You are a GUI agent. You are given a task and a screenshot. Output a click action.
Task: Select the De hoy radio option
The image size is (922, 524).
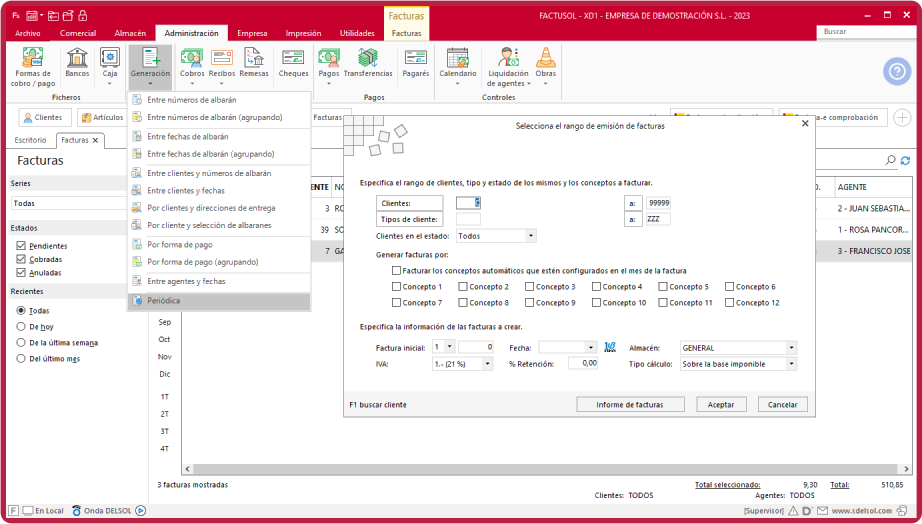22,327
